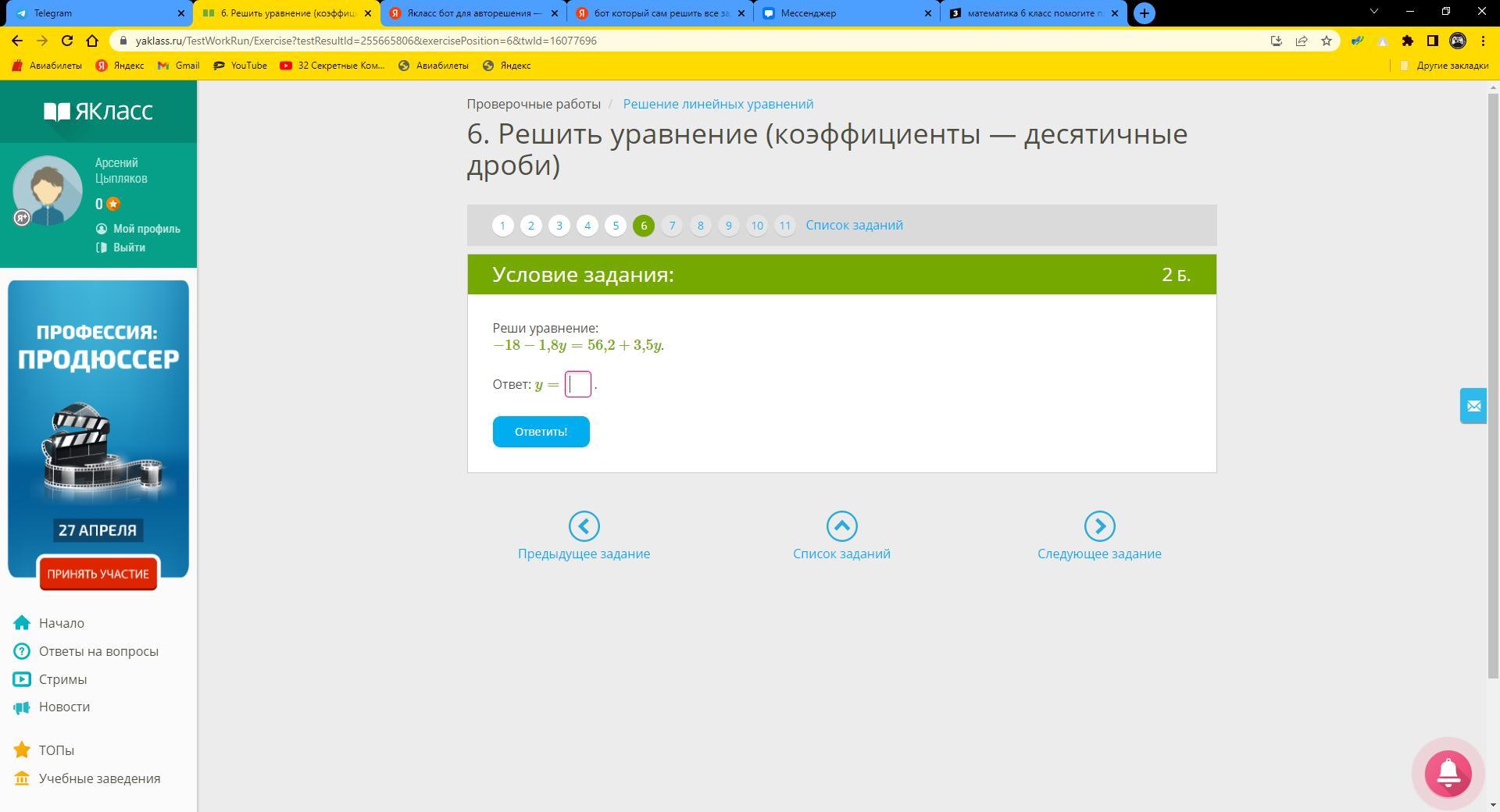Open 32 Секретные Ком... bookmark
The width and height of the screenshot is (1500, 812).
[x=332, y=66]
